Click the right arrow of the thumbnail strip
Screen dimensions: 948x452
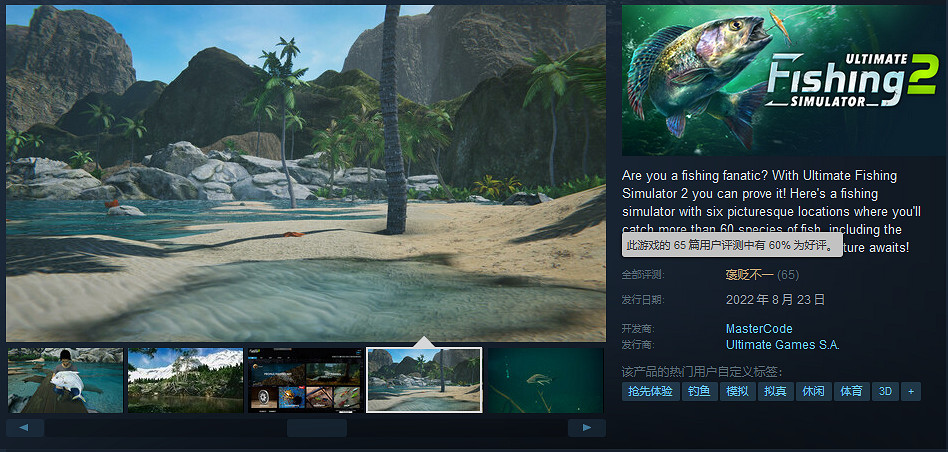(x=586, y=428)
